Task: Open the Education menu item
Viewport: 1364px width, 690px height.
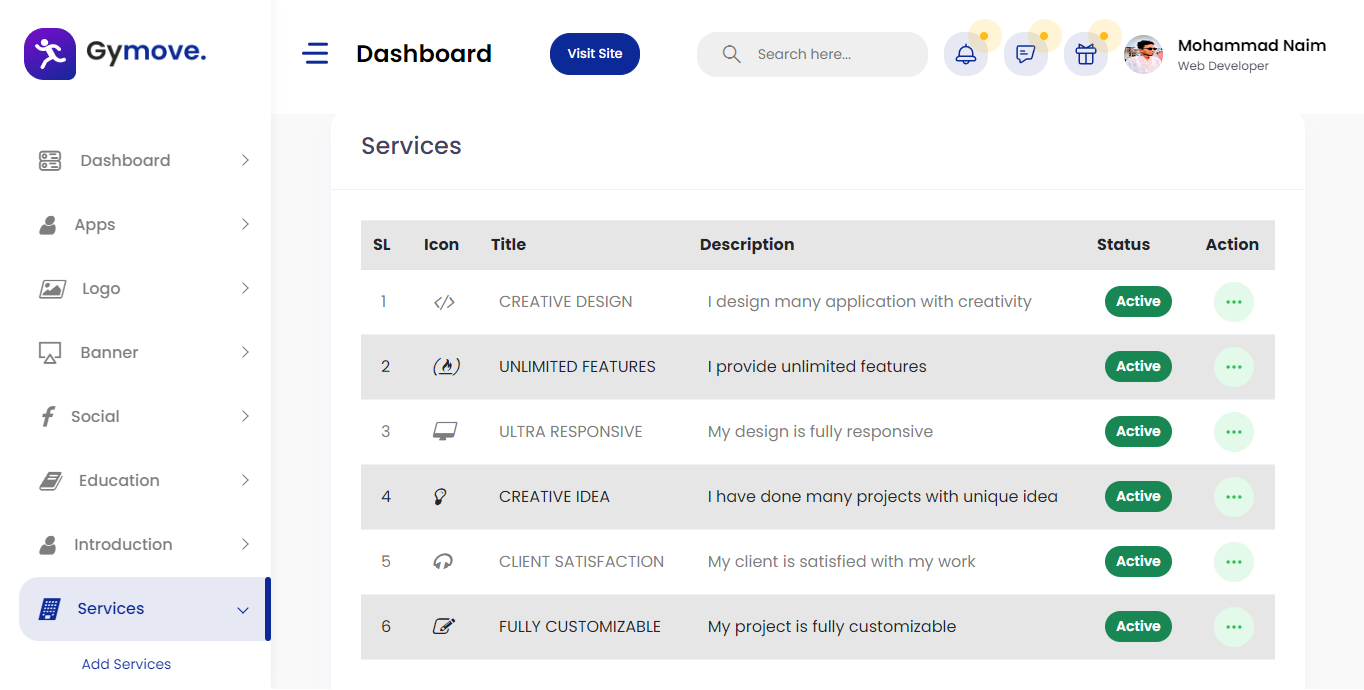Action: click(118, 480)
